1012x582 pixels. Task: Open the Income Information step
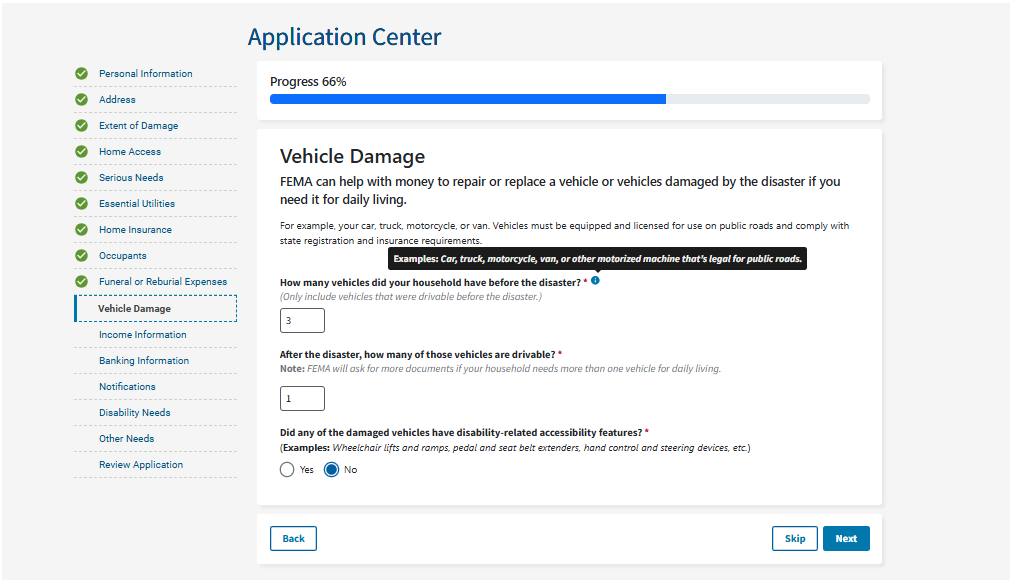(142, 335)
